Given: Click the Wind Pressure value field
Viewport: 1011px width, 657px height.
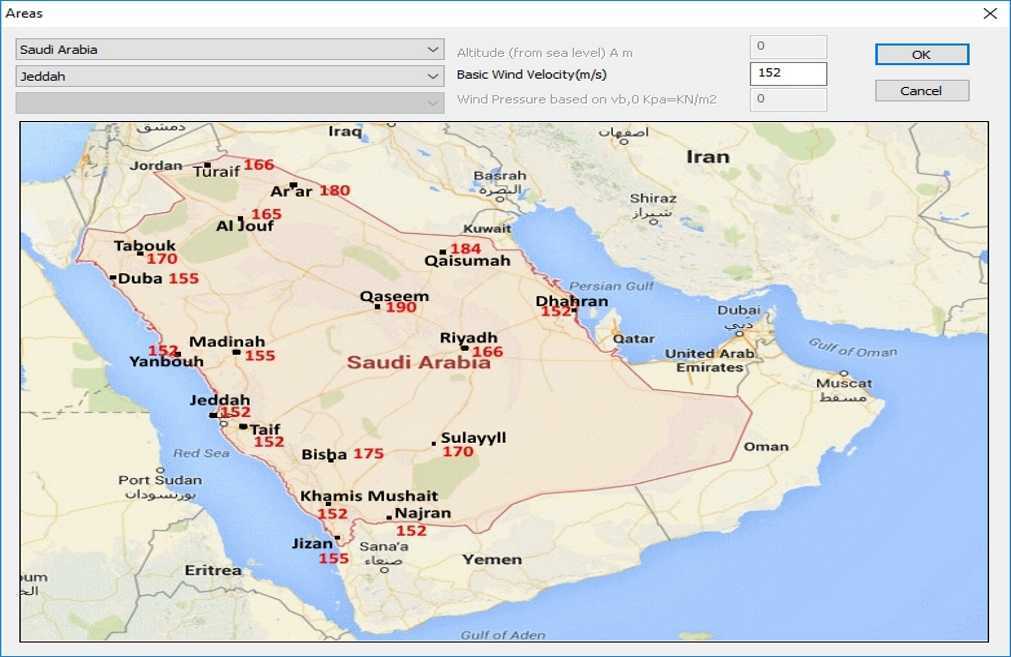Looking at the screenshot, I should tap(788, 99).
